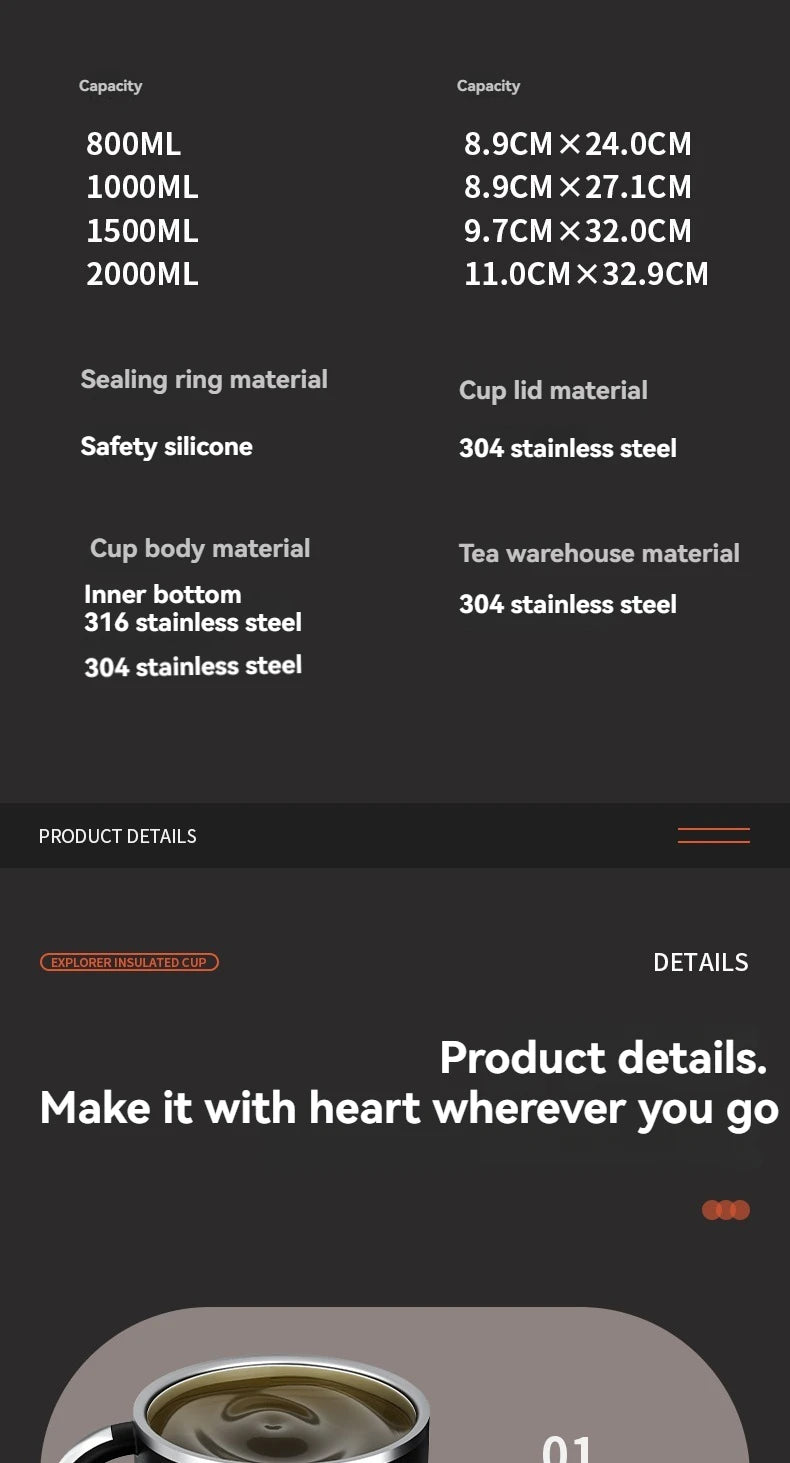Click the mug product image
This screenshot has width=790, height=1463.
280,1410
